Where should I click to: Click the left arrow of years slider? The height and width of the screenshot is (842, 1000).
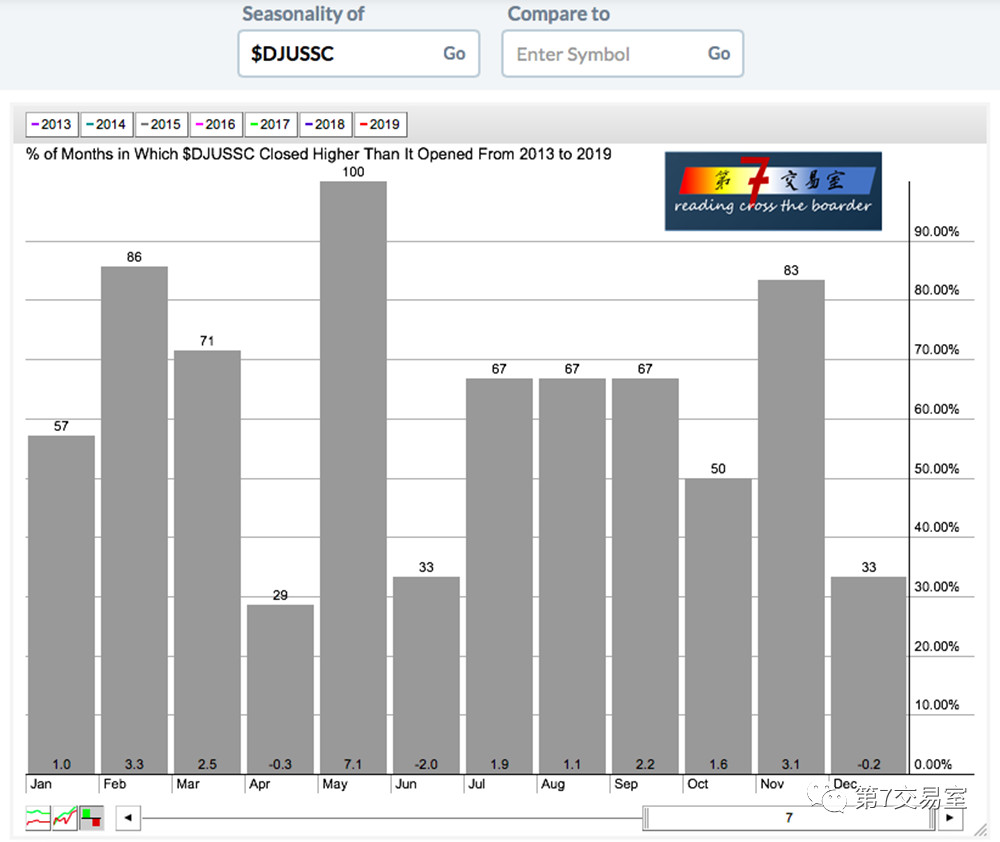click(127, 818)
